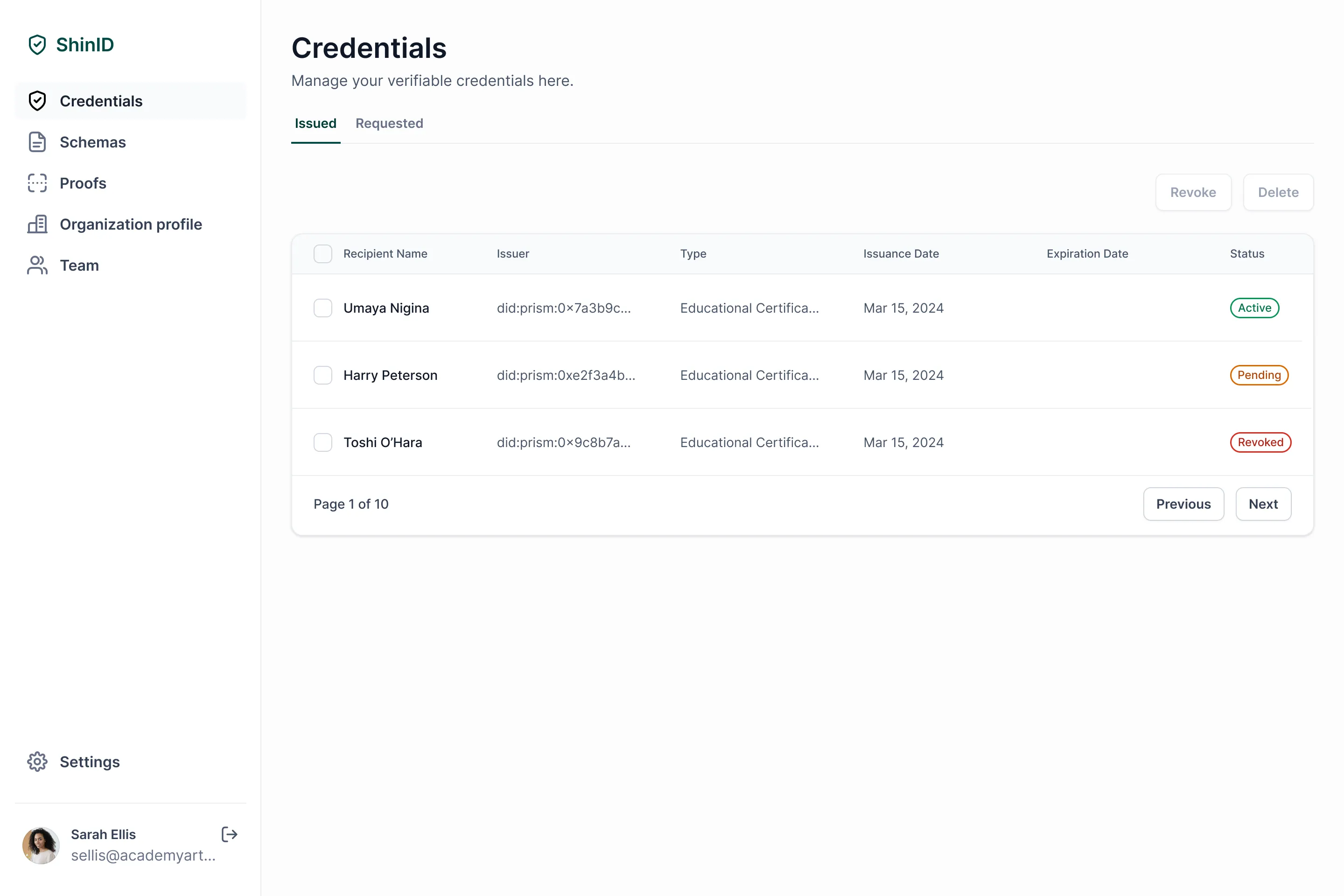
Task: Switch to the Requested tab
Action: (x=389, y=123)
